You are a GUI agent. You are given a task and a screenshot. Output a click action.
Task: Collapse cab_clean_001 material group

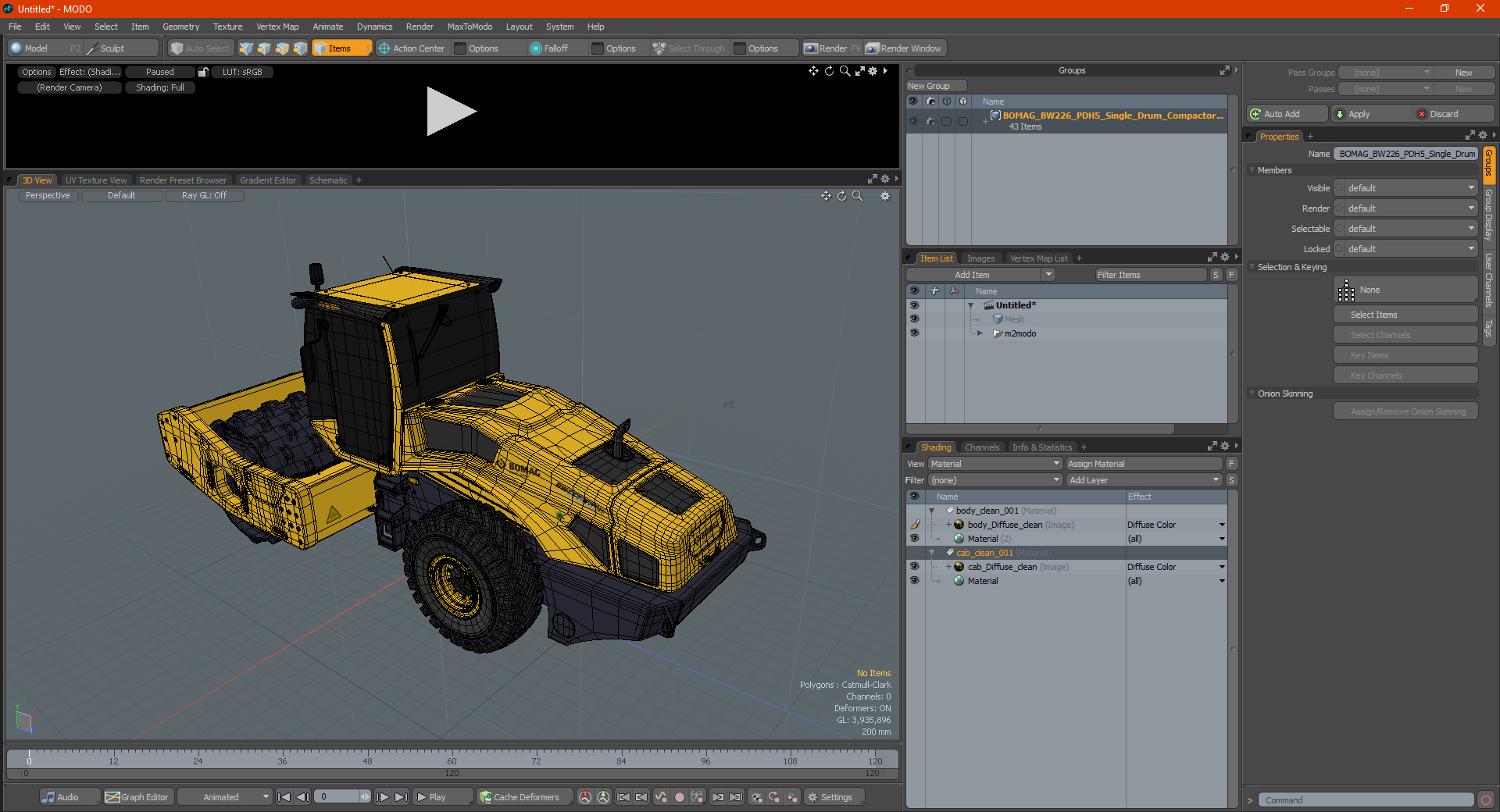(932, 553)
